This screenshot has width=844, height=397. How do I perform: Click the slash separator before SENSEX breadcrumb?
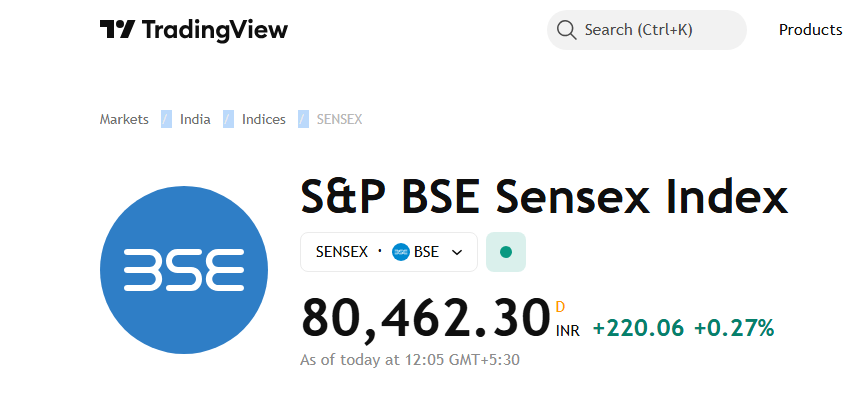pyautogui.click(x=304, y=119)
